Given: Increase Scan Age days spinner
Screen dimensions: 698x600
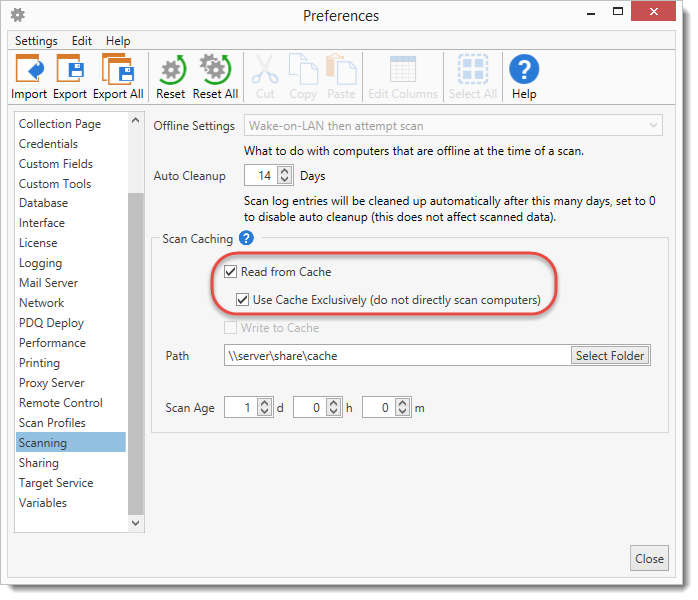Looking at the screenshot, I should tap(264, 403).
